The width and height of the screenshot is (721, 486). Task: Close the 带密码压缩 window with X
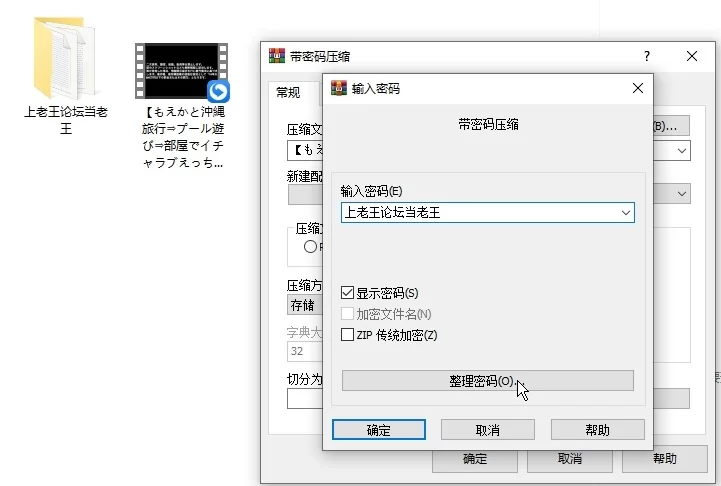(x=692, y=57)
